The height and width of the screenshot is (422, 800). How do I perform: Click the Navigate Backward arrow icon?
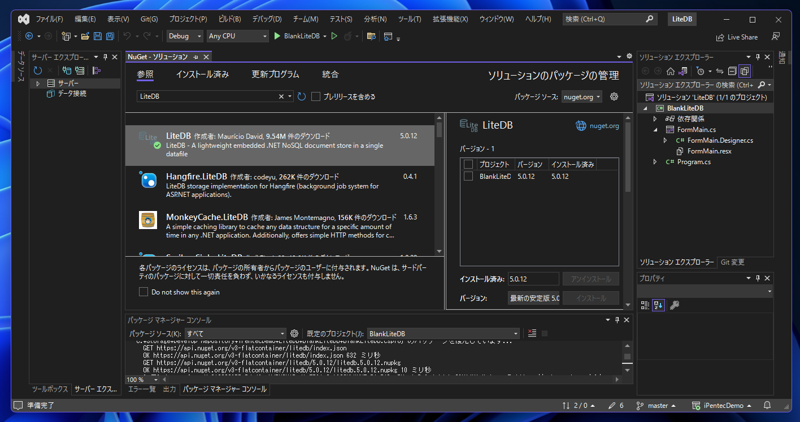29,36
